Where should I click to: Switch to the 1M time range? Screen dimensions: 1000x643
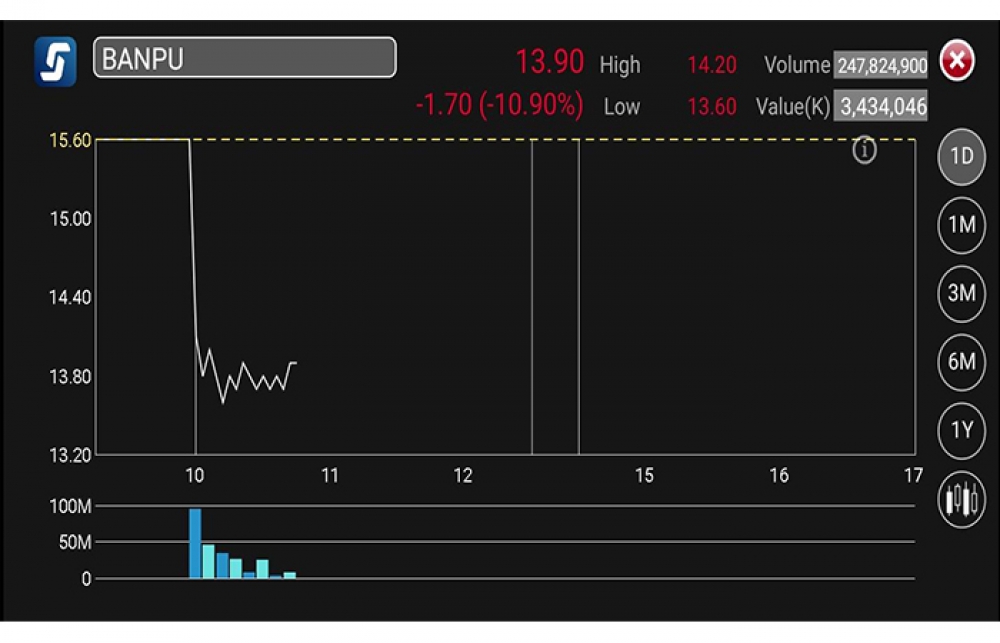pyautogui.click(x=962, y=225)
